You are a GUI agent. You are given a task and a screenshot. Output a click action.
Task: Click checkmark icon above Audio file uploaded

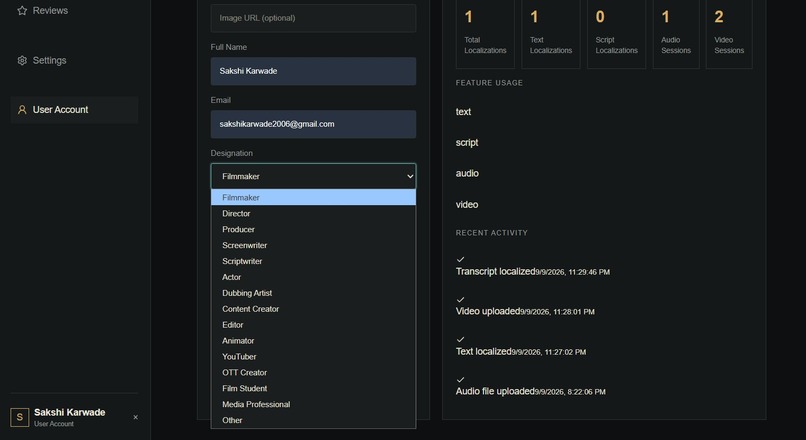(461, 379)
